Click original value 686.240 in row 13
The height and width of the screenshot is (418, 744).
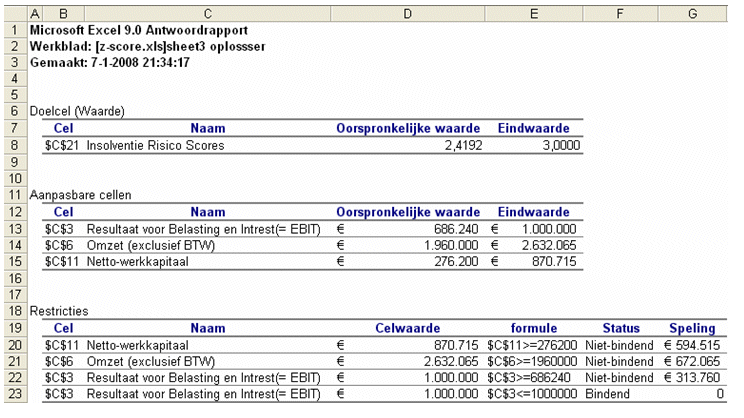click(456, 229)
